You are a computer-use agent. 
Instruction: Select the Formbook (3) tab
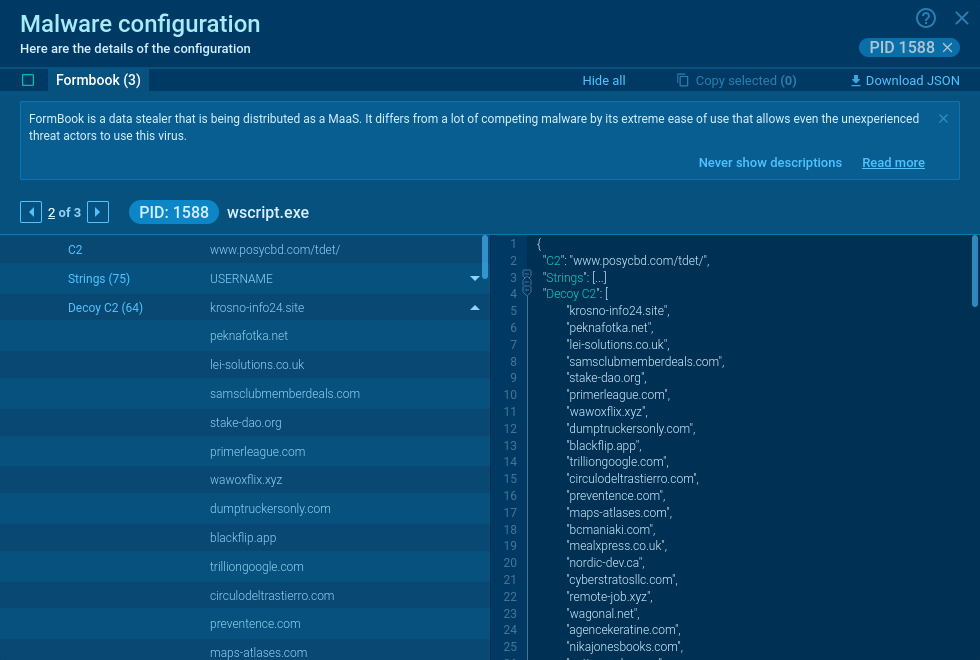[x=98, y=80]
